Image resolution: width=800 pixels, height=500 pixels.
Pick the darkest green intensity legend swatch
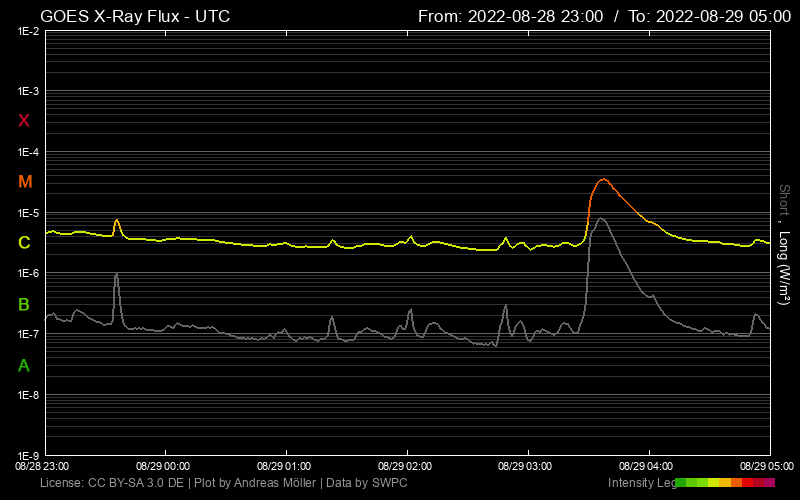click(x=681, y=482)
